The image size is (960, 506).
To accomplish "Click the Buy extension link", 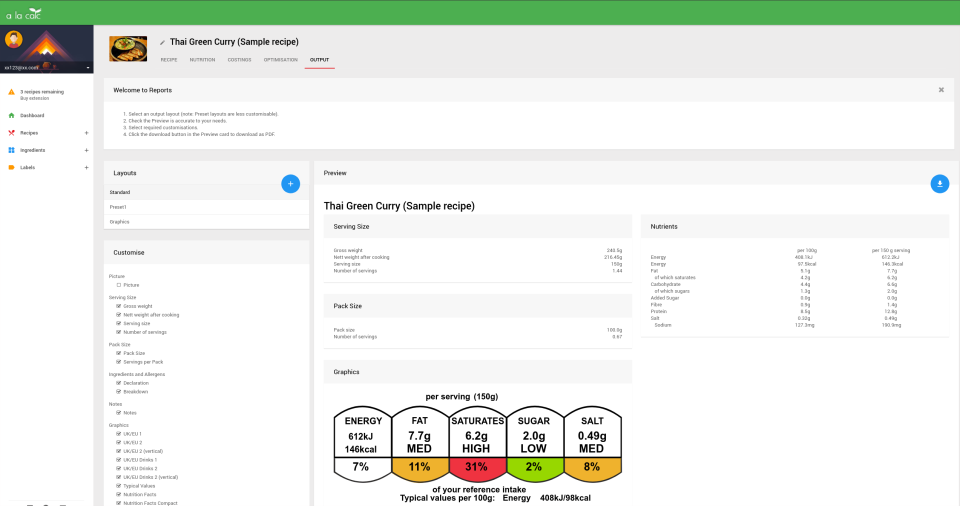I will pyautogui.click(x=34, y=99).
